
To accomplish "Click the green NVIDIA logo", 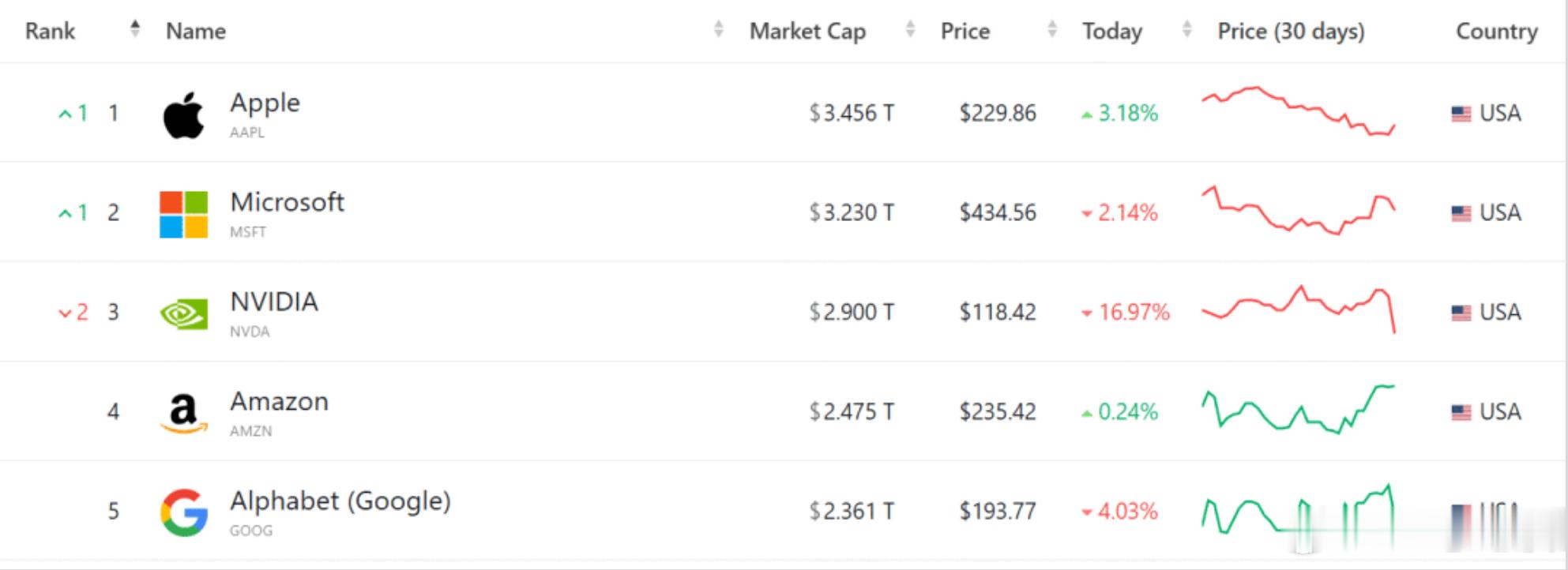I will coord(183,314).
